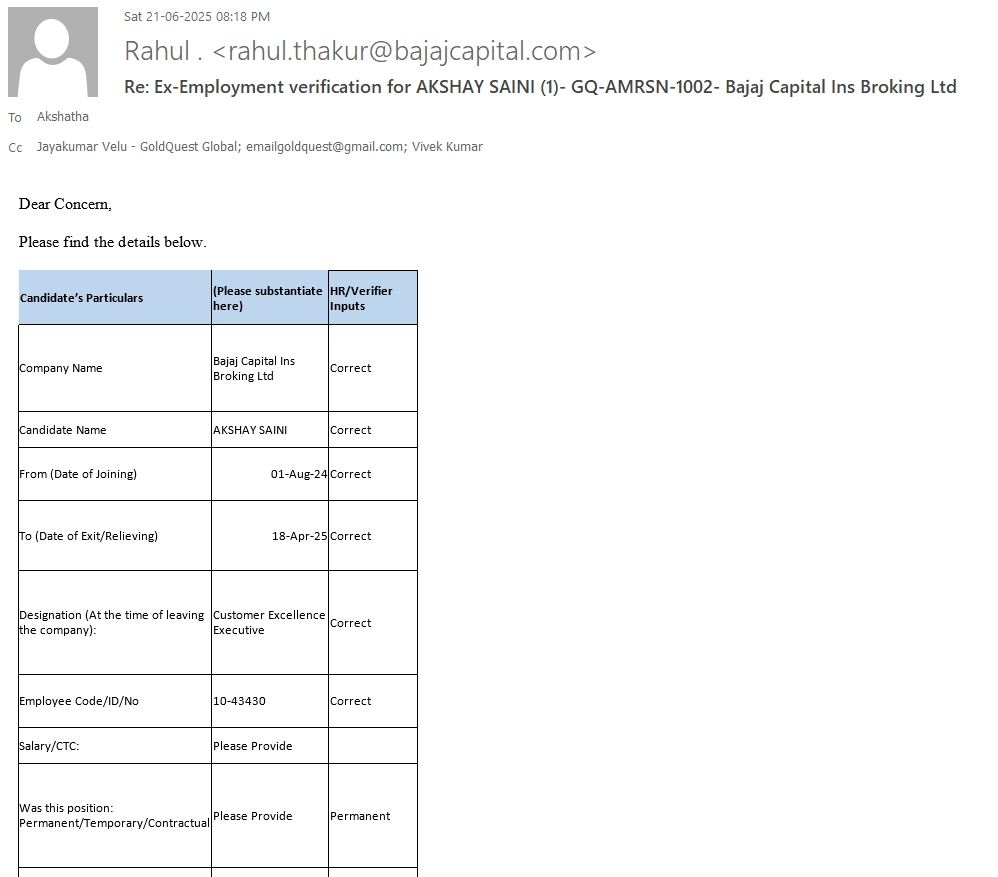
Task: Select the employee code 10-43430 cell
Action: (240, 701)
